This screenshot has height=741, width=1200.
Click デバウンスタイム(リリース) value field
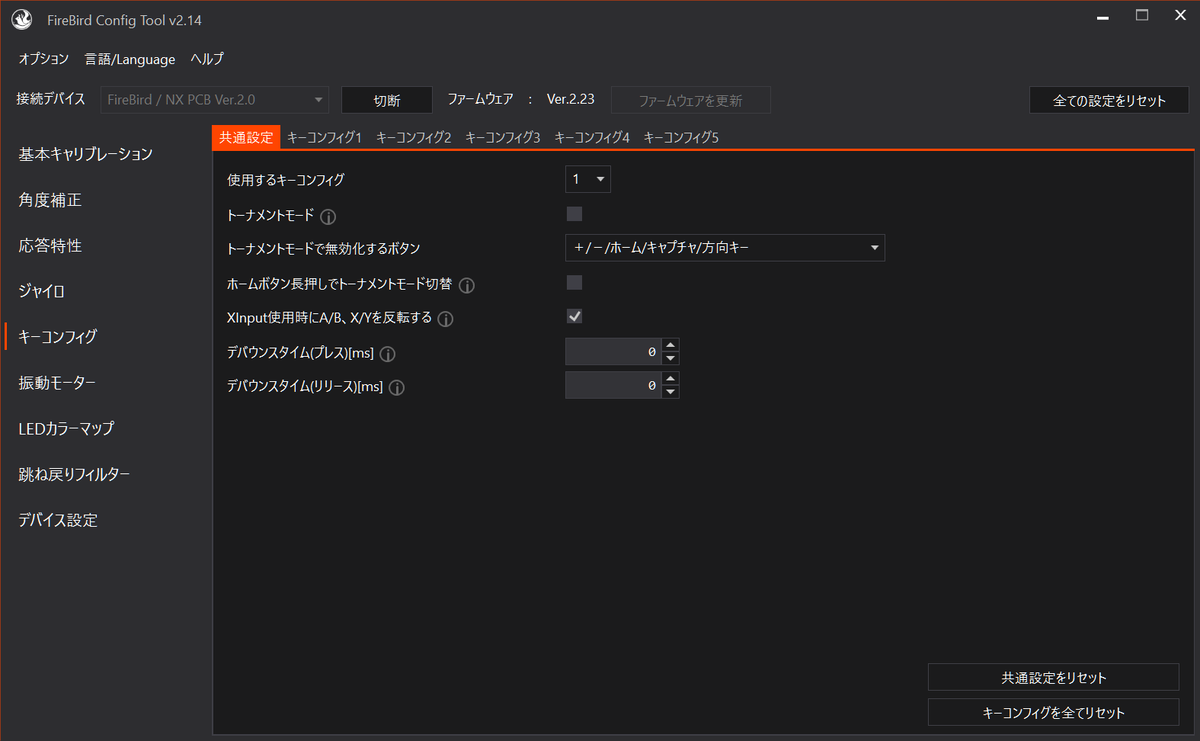coord(613,385)
